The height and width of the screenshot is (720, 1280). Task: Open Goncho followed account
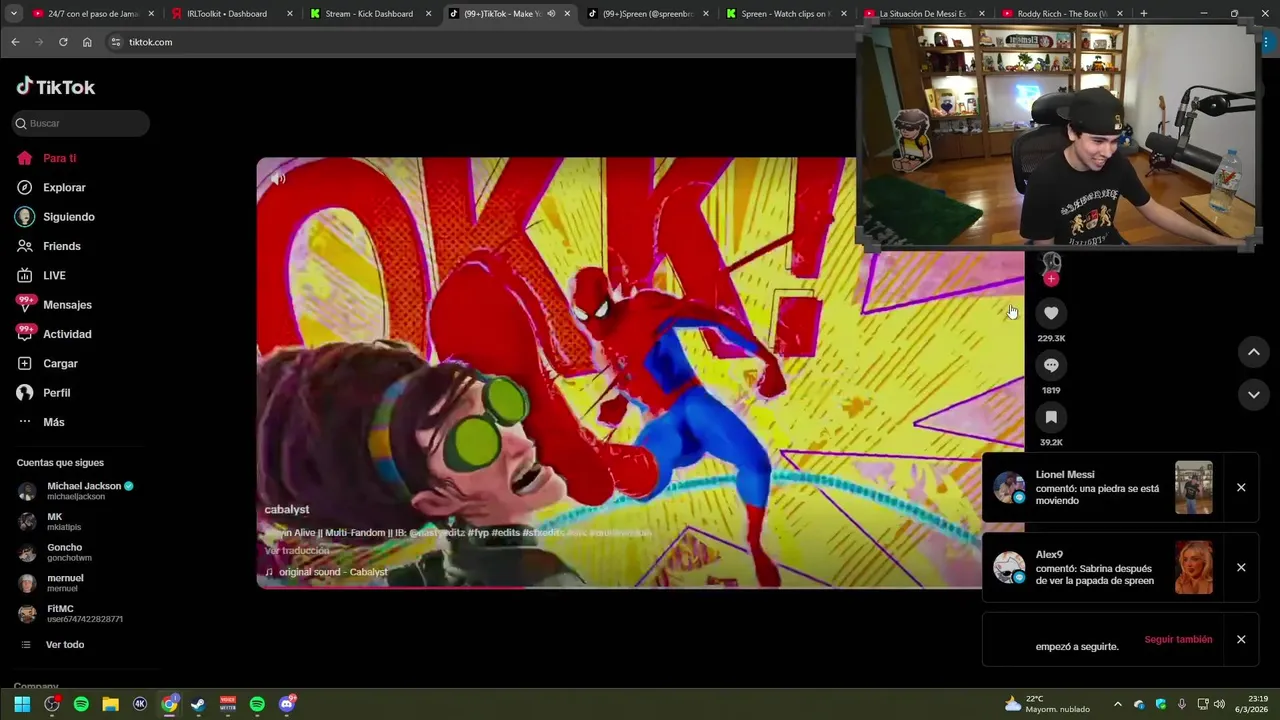55,553
